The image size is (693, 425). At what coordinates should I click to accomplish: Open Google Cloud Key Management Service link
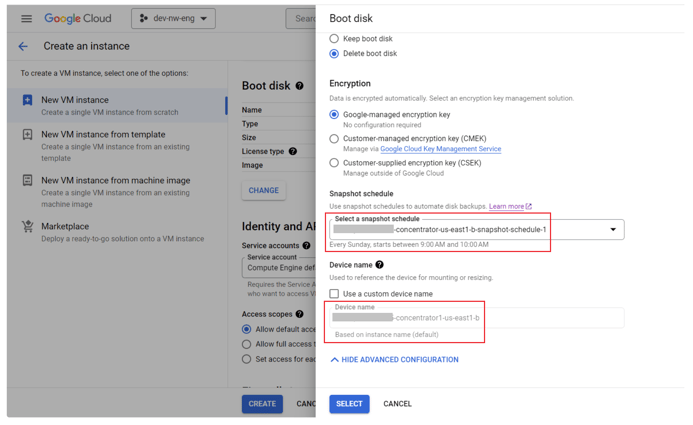tap(440, 149)
